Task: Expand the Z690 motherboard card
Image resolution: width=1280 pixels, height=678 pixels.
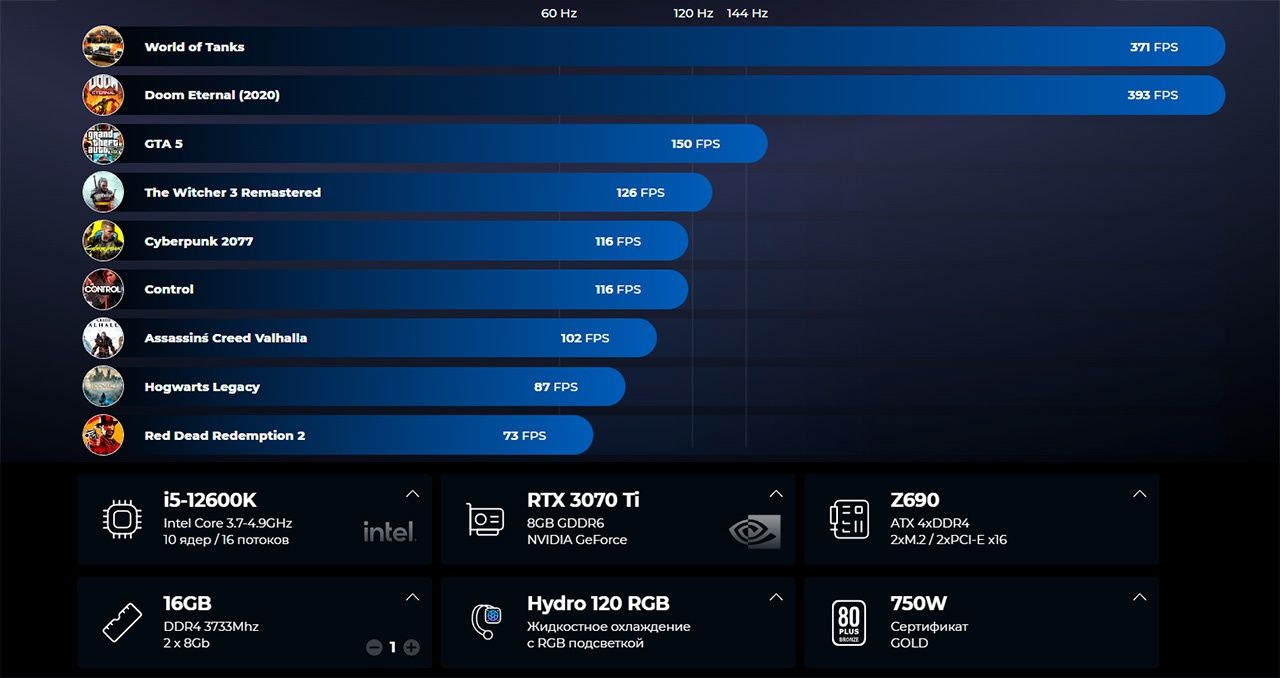Action: tap(1139, 494)
